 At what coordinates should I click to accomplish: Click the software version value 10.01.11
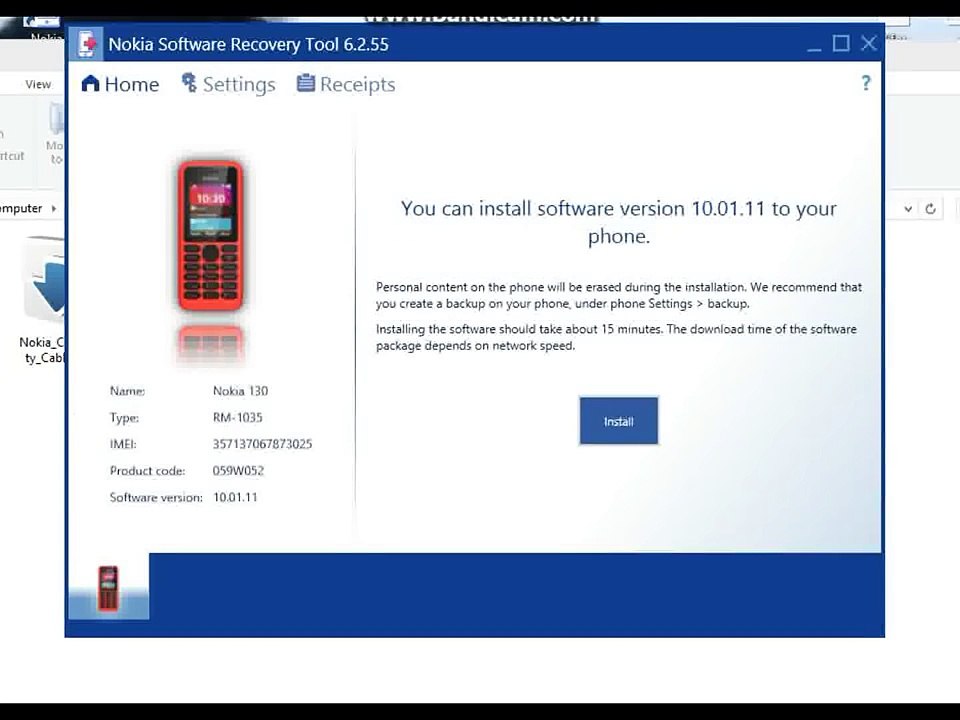(235, 497)
